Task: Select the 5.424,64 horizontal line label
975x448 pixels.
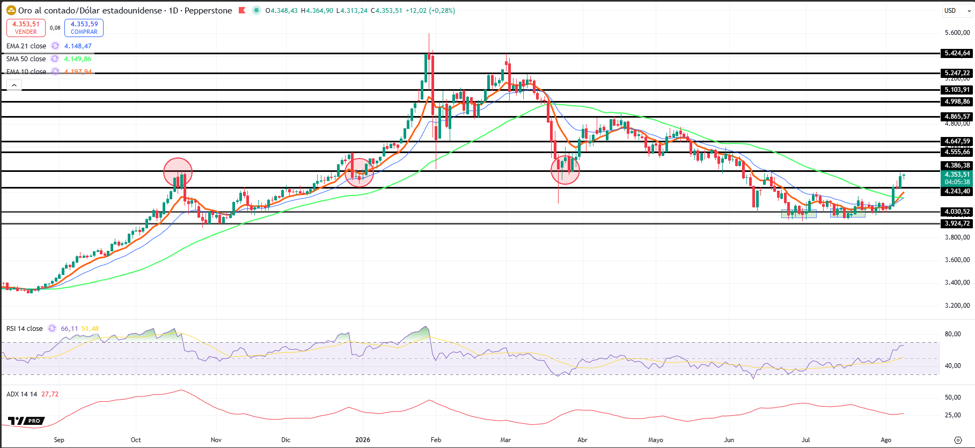Action: click(x=956, y=54)
